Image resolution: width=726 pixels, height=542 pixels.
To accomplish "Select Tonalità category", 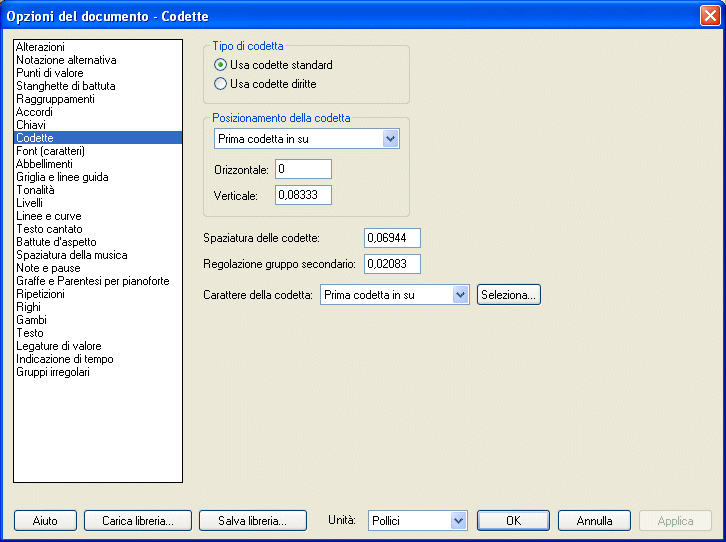I will (x=98, y=190).
